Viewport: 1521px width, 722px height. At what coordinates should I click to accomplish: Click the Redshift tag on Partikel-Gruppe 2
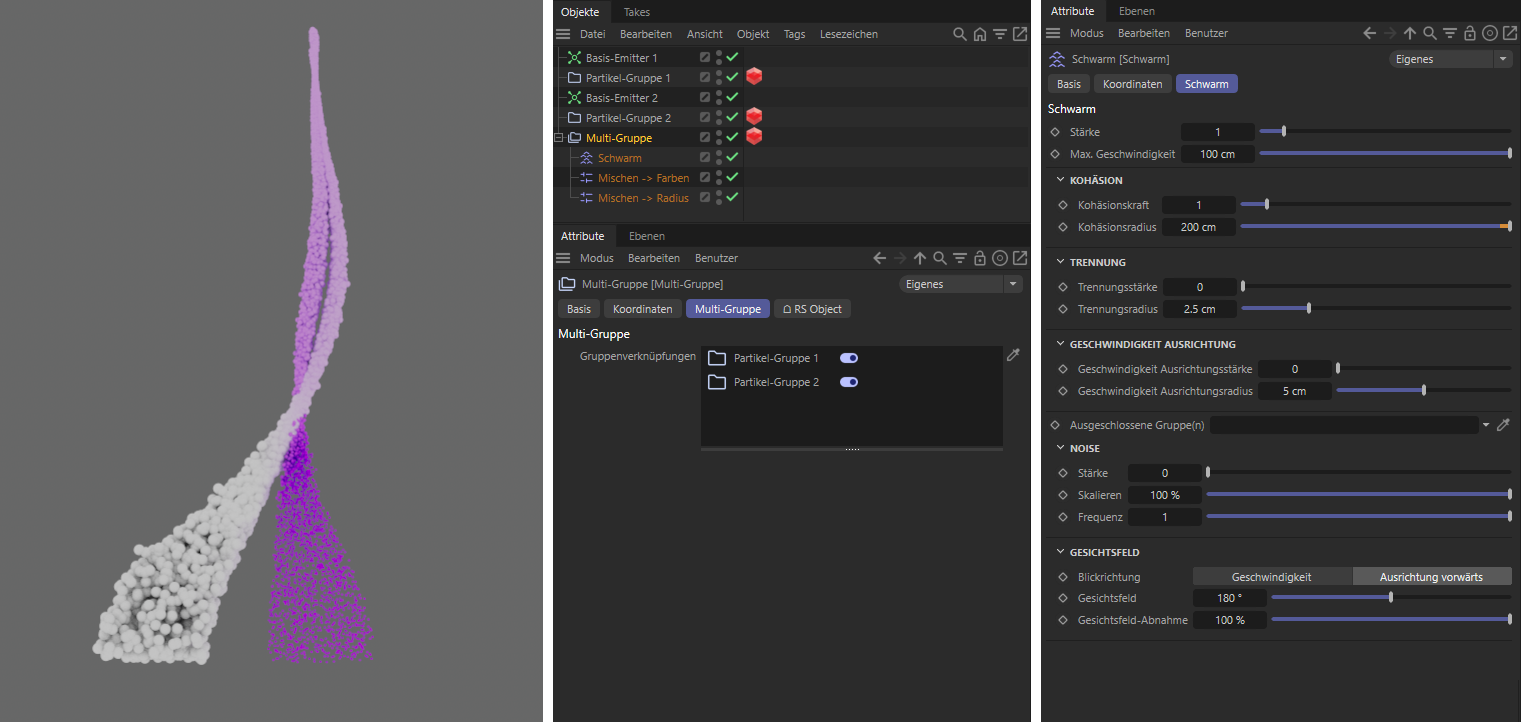pos(754,117)
